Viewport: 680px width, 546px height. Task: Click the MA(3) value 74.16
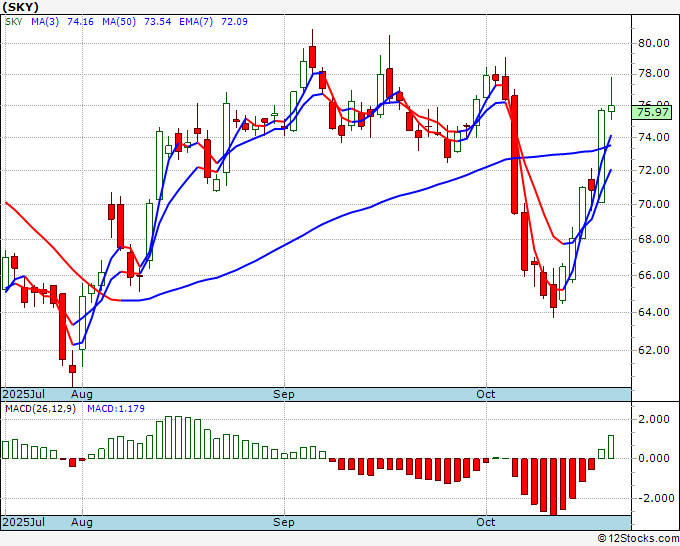point(80,22)
